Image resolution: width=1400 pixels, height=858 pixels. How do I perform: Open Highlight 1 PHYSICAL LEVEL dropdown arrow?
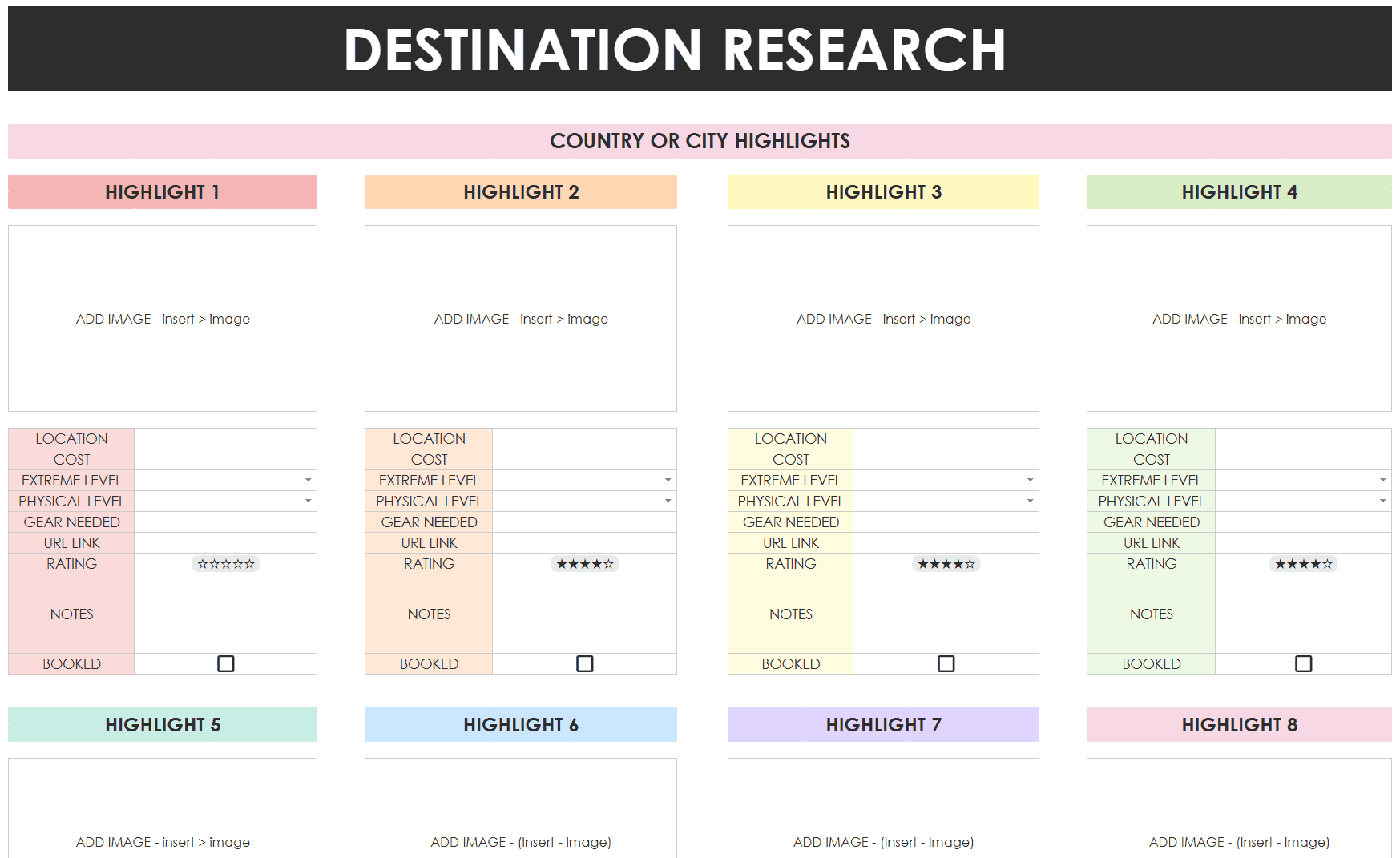tap(308, 501)
